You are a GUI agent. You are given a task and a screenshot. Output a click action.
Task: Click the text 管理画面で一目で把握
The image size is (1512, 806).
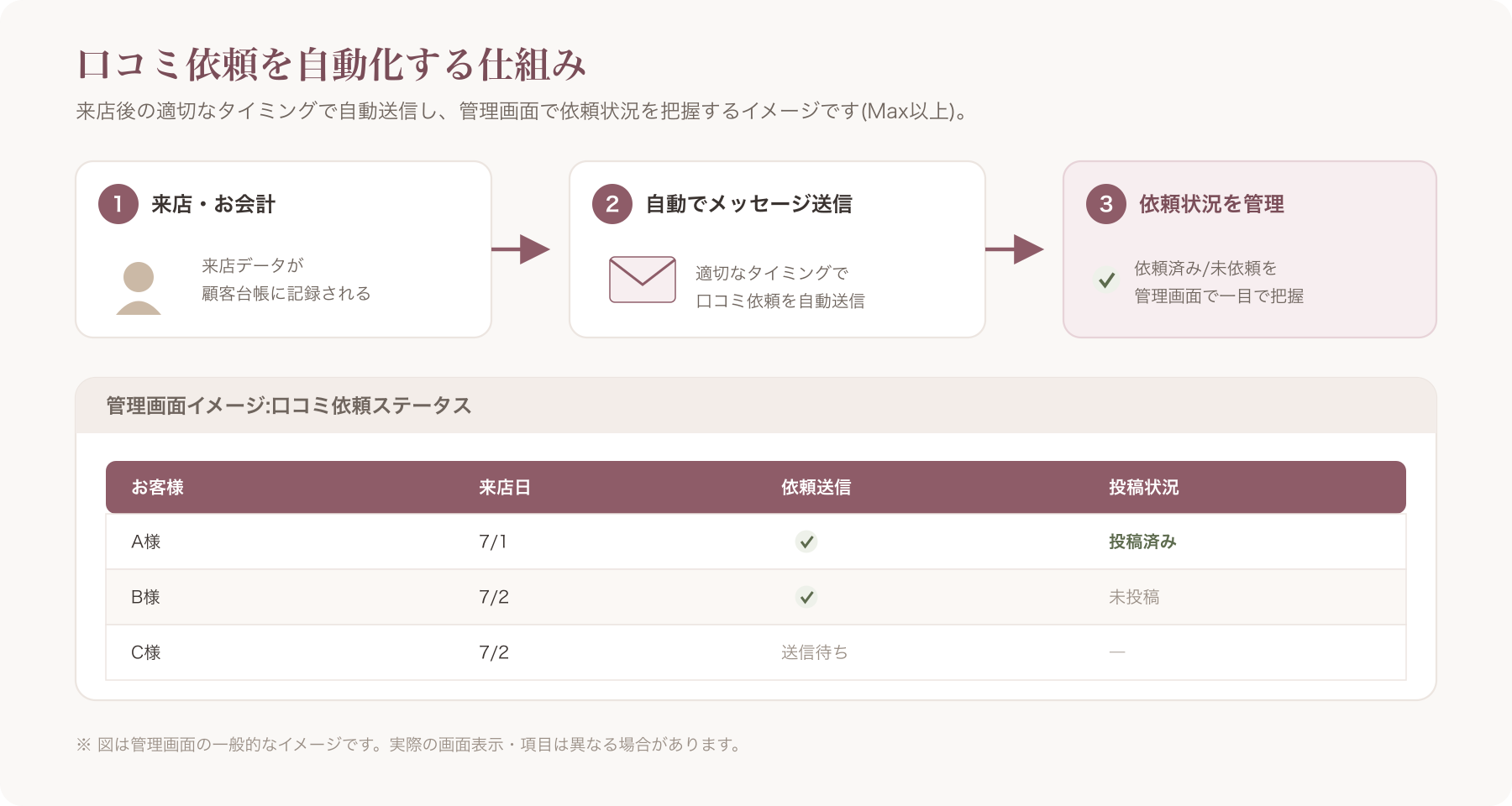tap(1219, 296)
